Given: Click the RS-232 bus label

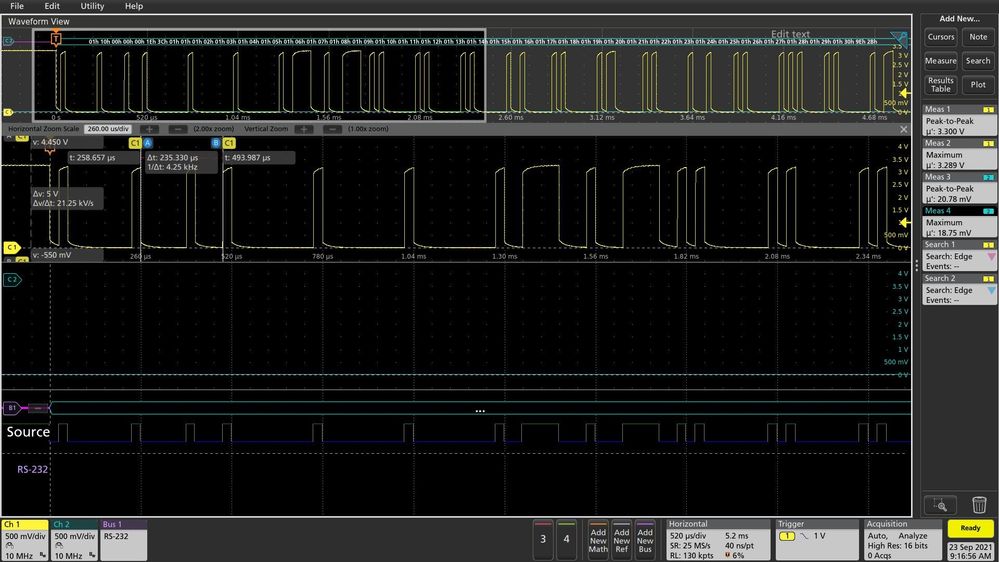Looking at the screenshot, I should click(x=32, y=470).
